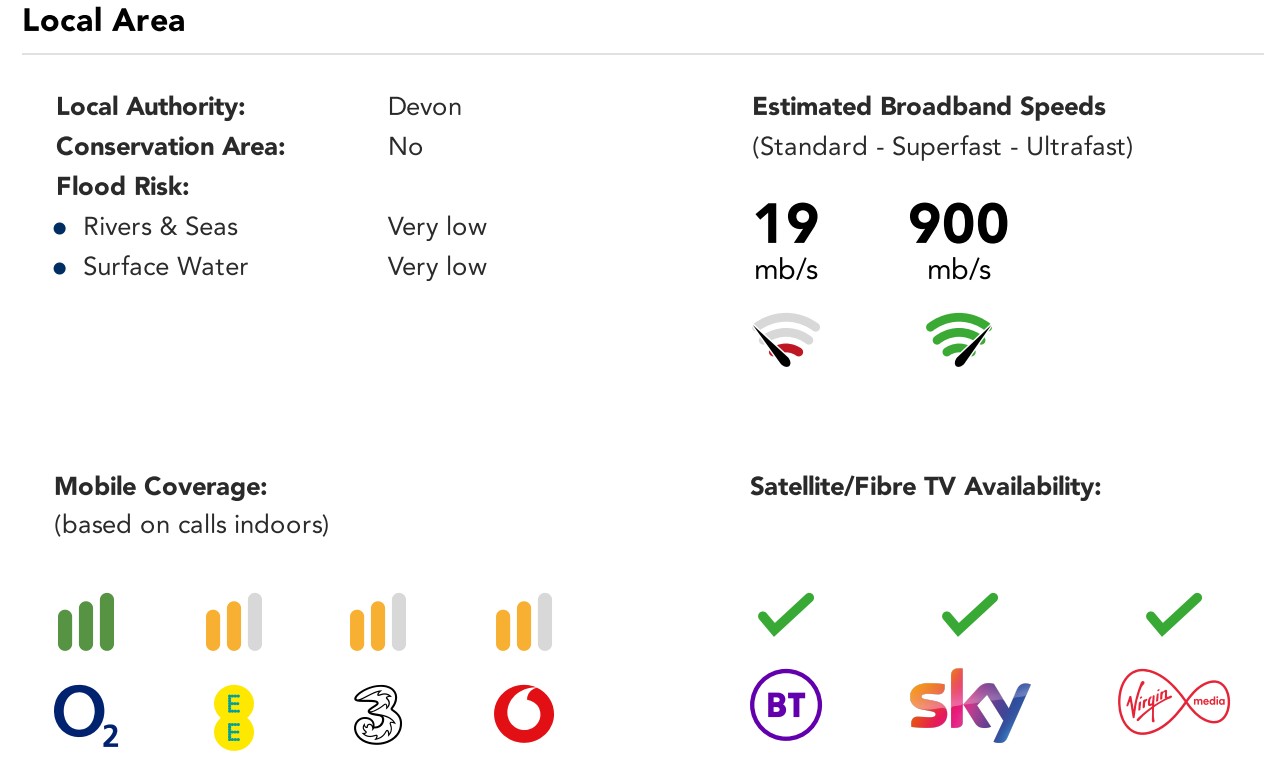Click the green checkmark above Virgin Media
Viewport: 1264px width, 768px height.
click(x=1173, y=614)
